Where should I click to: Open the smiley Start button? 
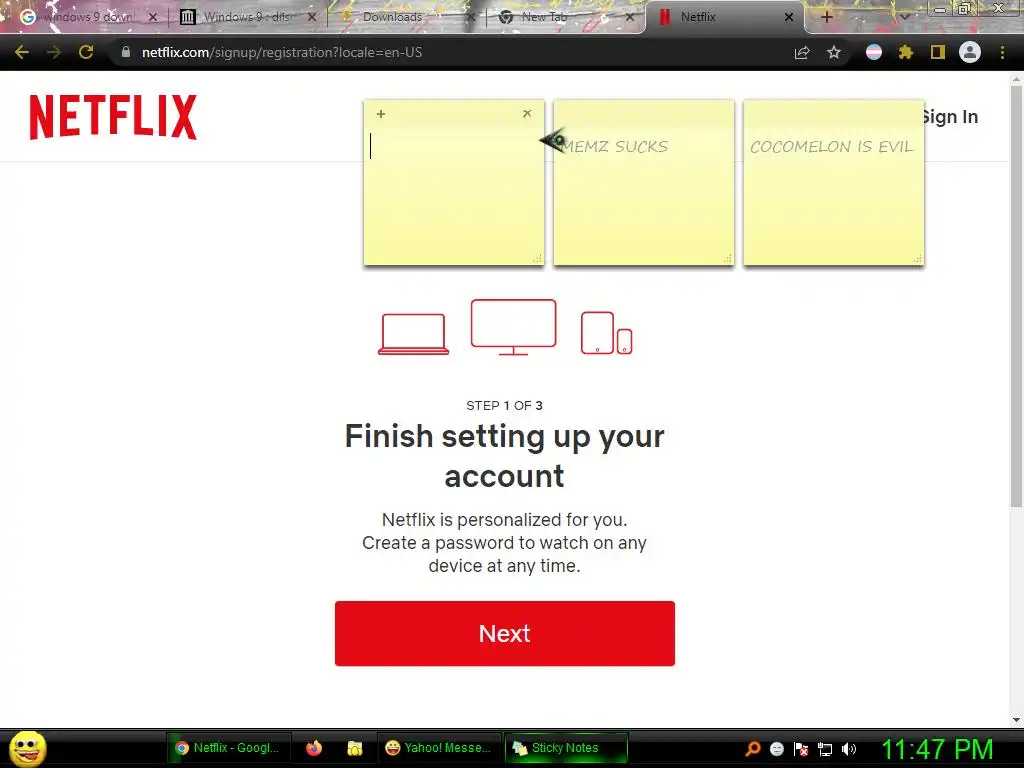click(x=27, y=748)
